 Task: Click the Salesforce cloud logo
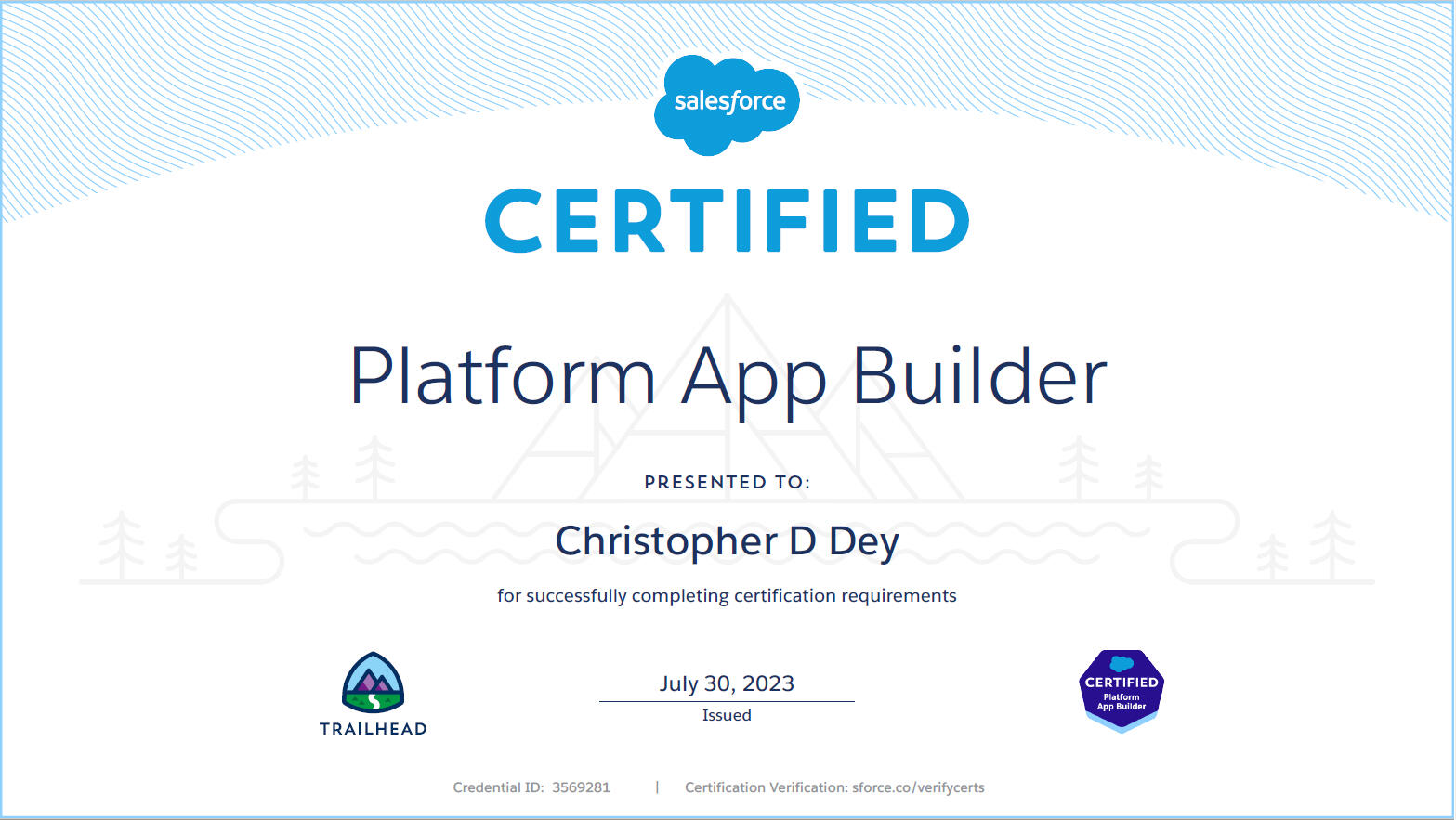728,100
